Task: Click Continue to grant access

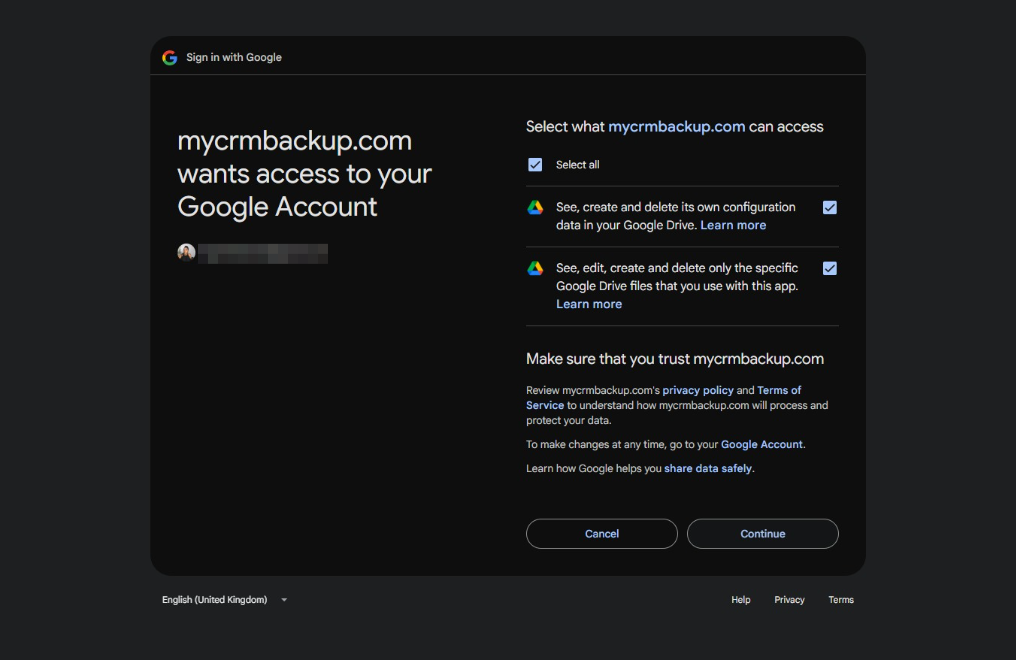Action: tap(763, 534)
